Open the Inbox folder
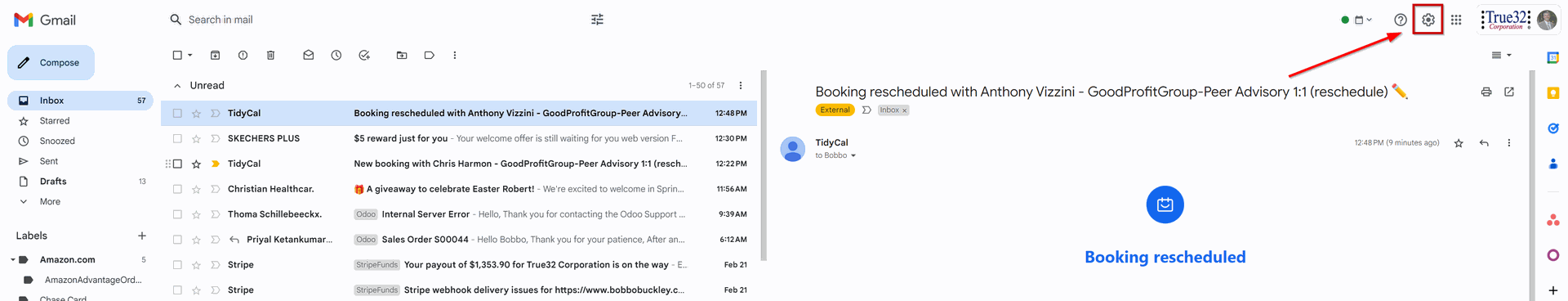Image resolution: width=1568 pixels, height=301 pixels. coord(80,101)
